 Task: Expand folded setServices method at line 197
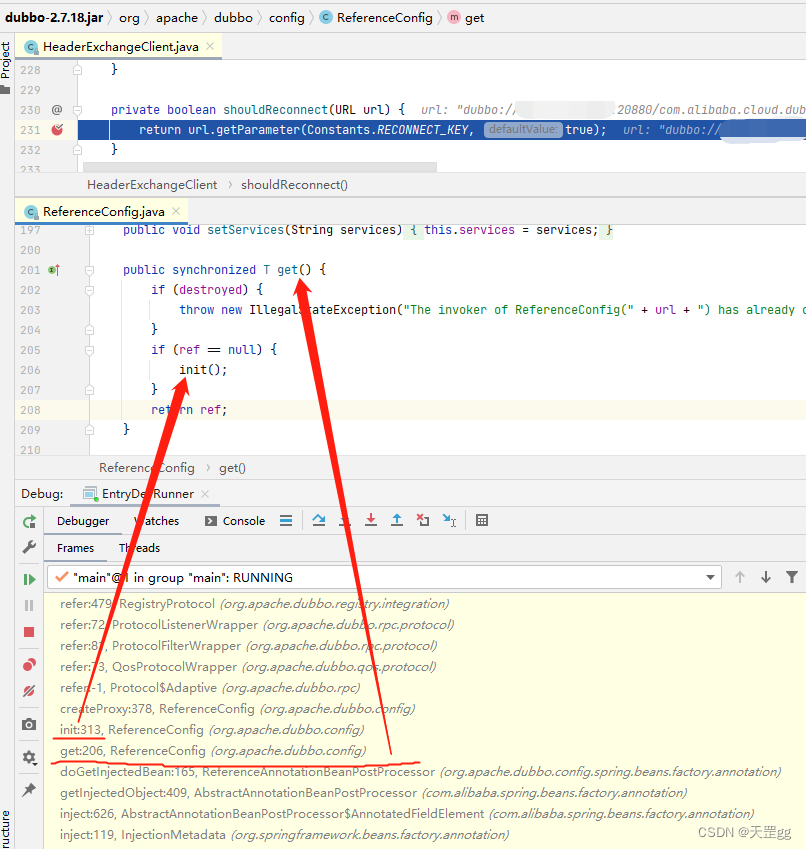pos(89,230)
